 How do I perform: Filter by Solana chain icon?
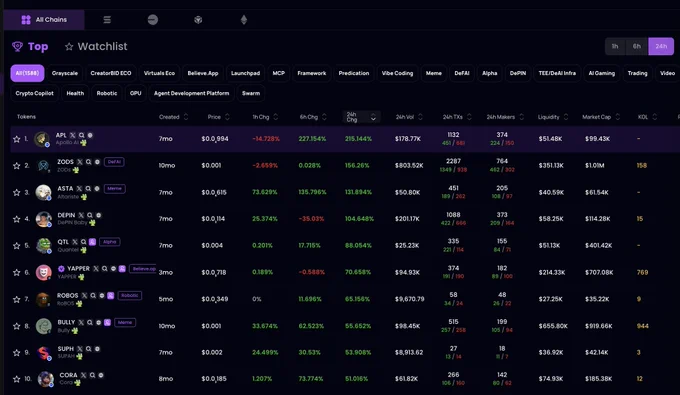click(107, 20)
